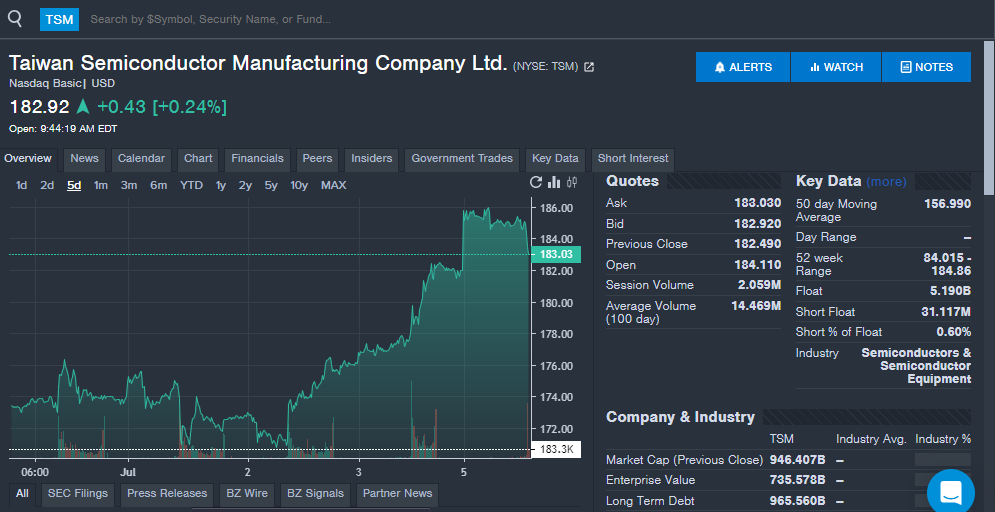Click the Bid value 182.920

point(757,224)
